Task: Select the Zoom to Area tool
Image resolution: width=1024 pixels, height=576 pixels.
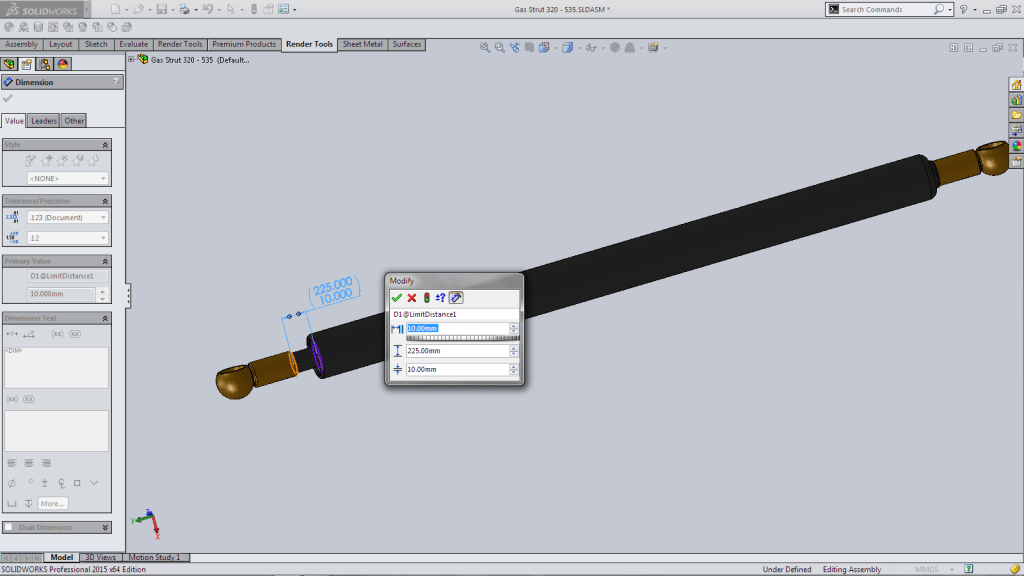Action: [x=499, y=45]
